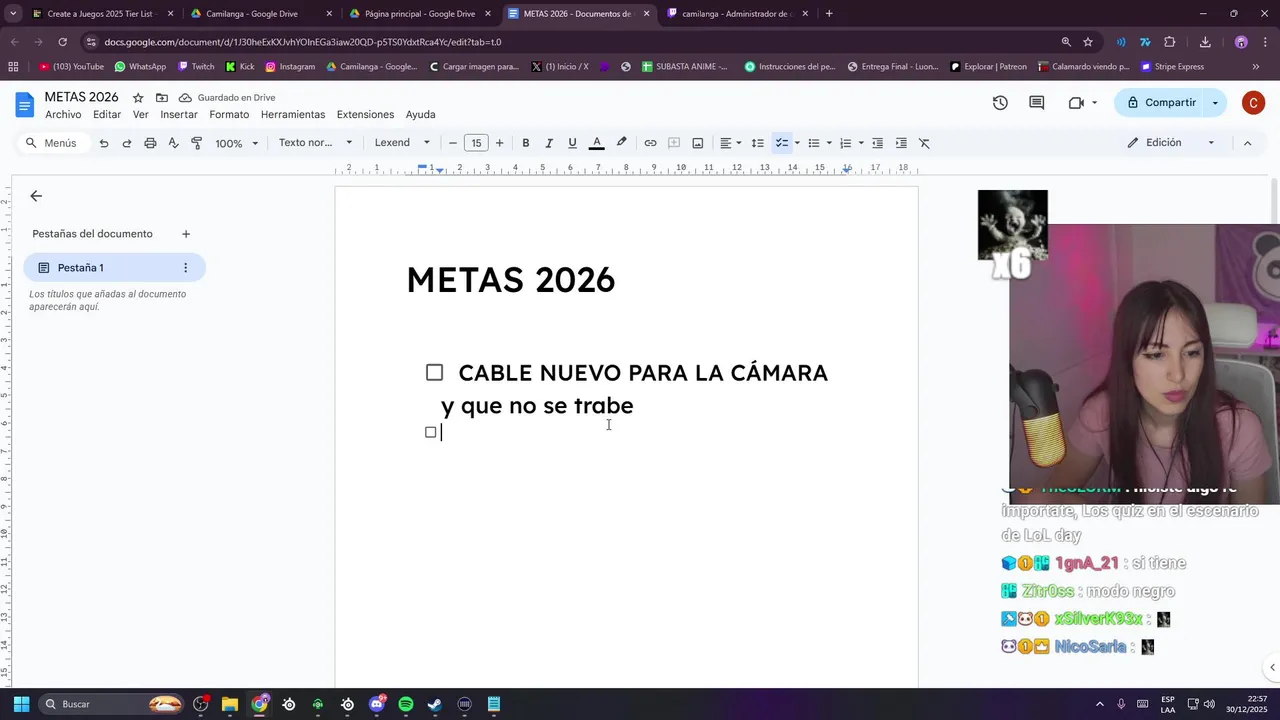Viewport: 1280px width, 720px height.
Task: Open line and paragraph spacing
Action: pyautogui.click(x=757, y=143)
